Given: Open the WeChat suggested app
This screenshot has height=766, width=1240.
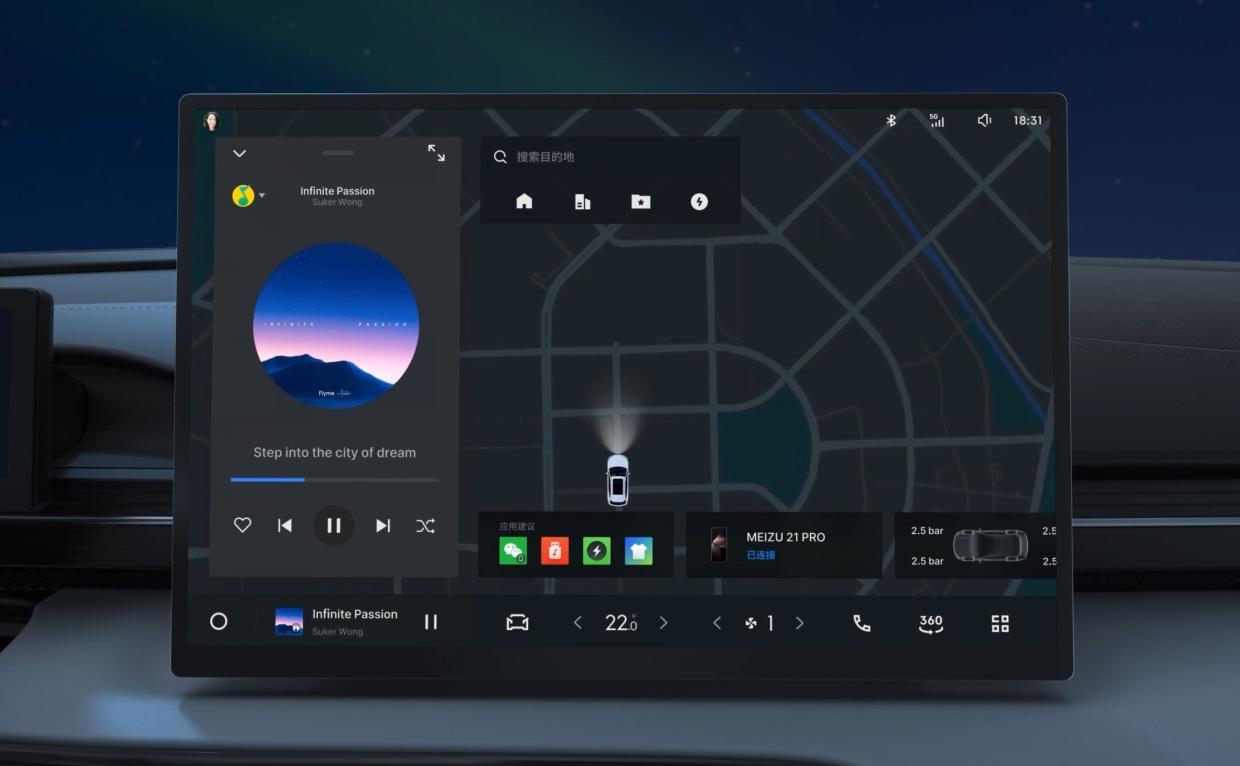Looking at the screenshot, I should [x=513, y=550].
